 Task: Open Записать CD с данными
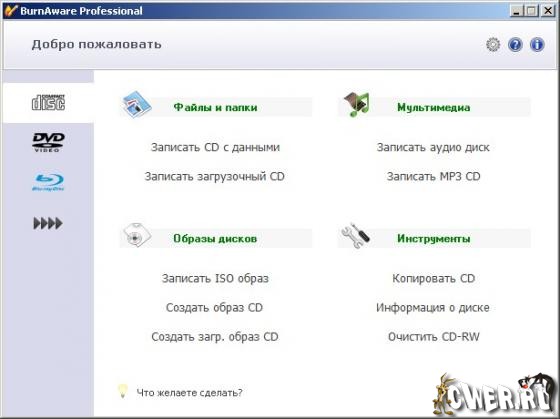point(215,147)
